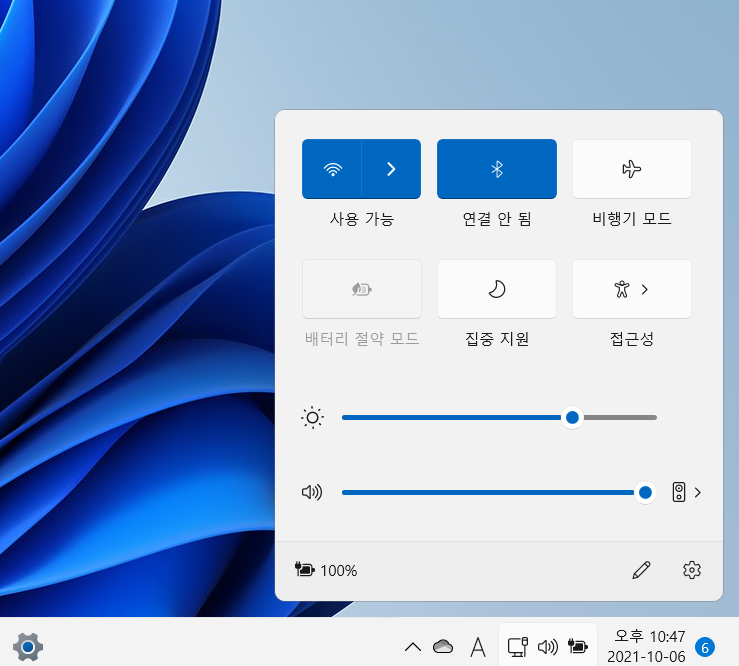Mute sound via speaker icon in panel
The image size is (739, 666).
(312, 492)
